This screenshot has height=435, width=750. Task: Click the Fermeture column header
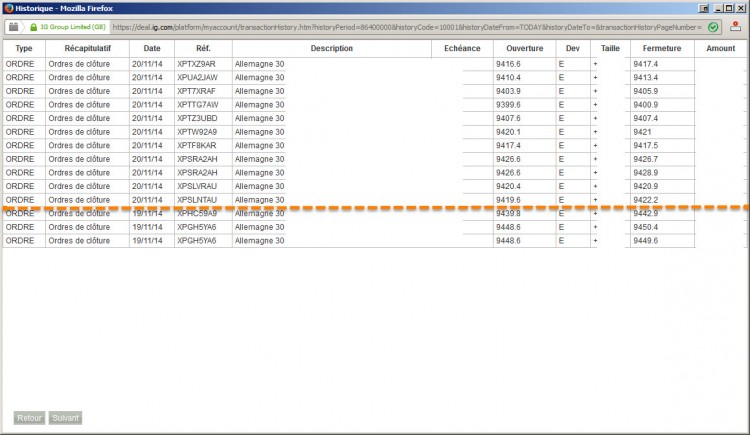tap(662, 48)
